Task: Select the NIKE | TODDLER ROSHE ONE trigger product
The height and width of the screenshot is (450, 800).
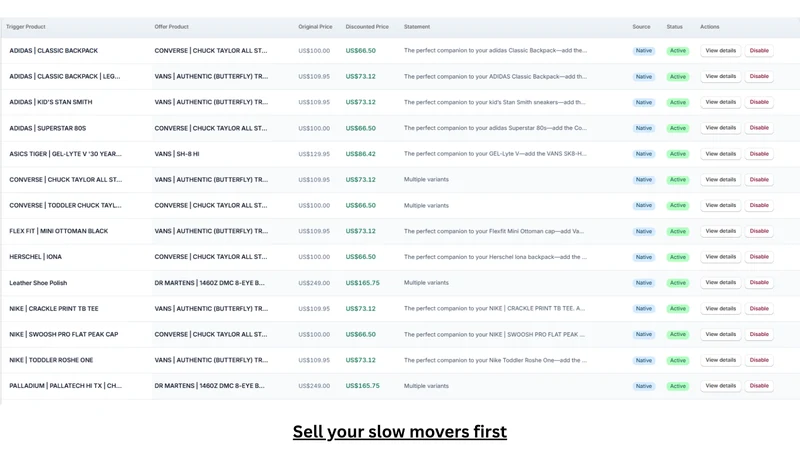Action: 51,360
